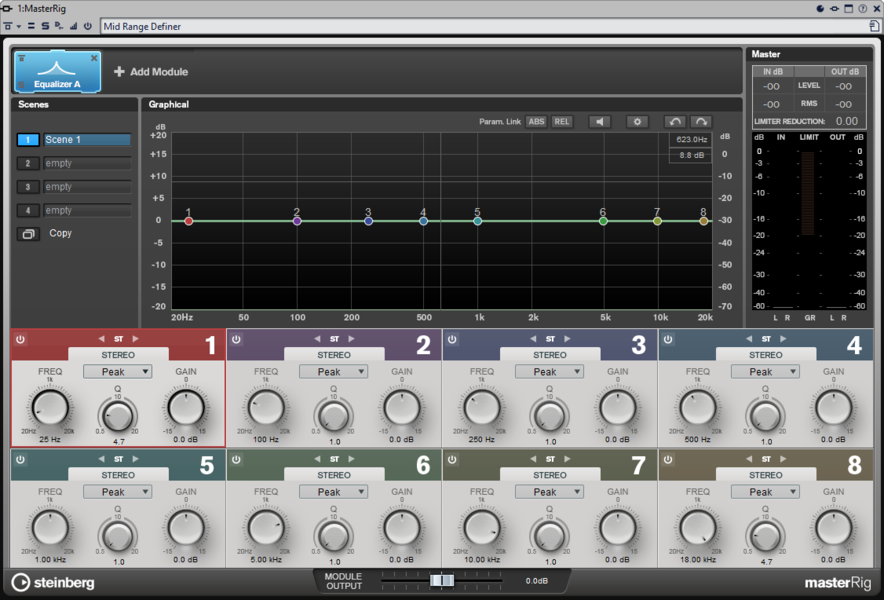Open band 4 Peak filter type dropdown
884x600 pixels.
765,372
